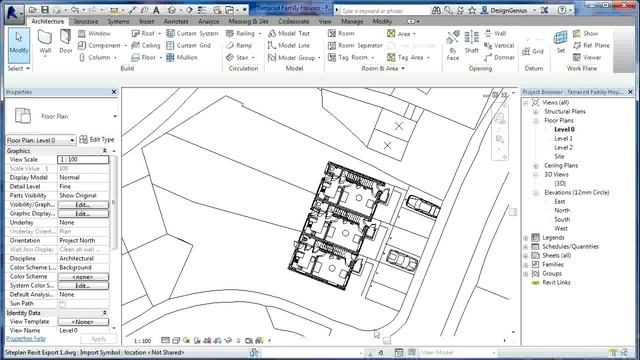This screenshot has height=360, width=640.
Task: Toggle Show work plane visibility
Action: [585, 33]
